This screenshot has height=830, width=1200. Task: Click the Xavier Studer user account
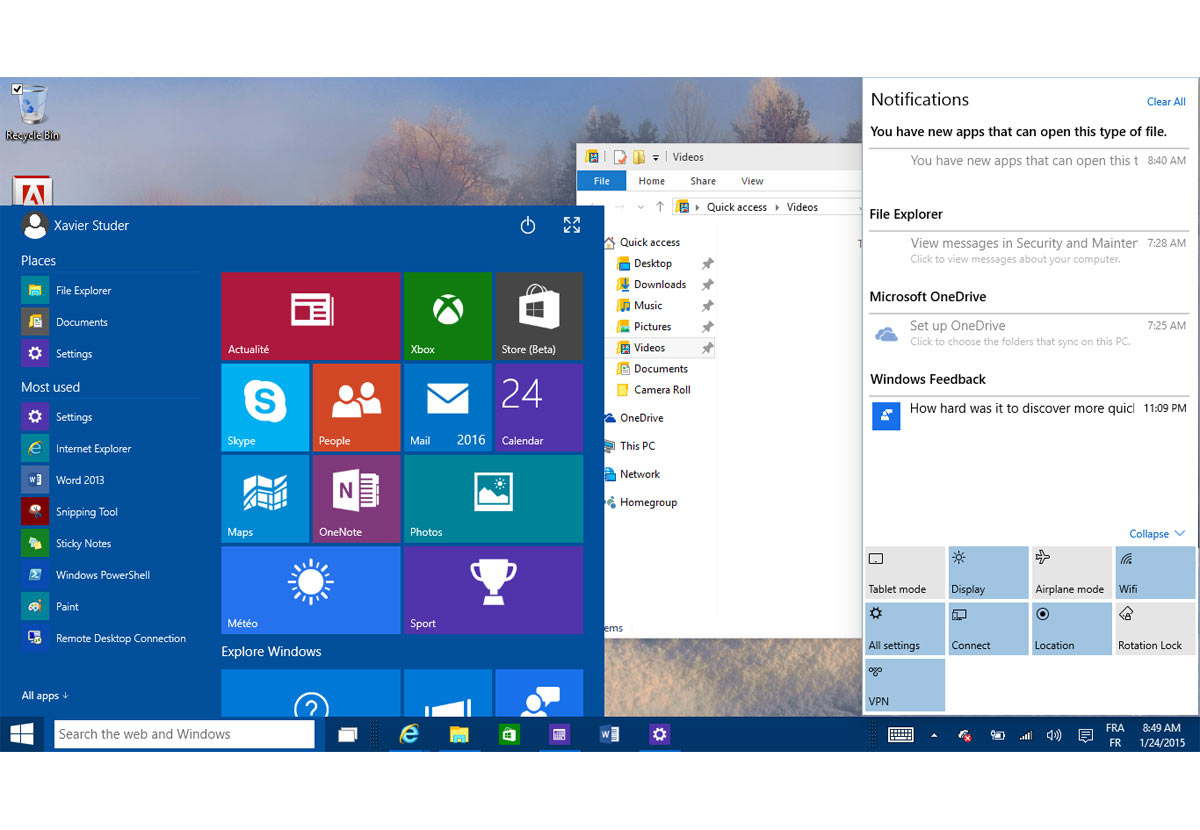coord(76,226)
